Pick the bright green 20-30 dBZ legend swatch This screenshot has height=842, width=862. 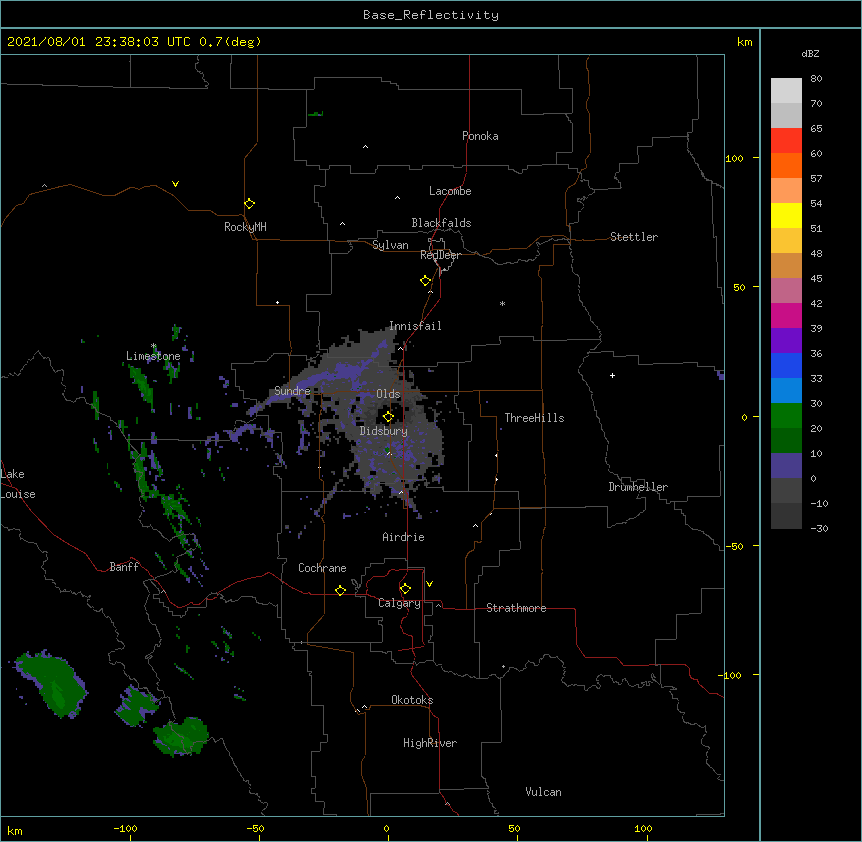click(786, 416)
